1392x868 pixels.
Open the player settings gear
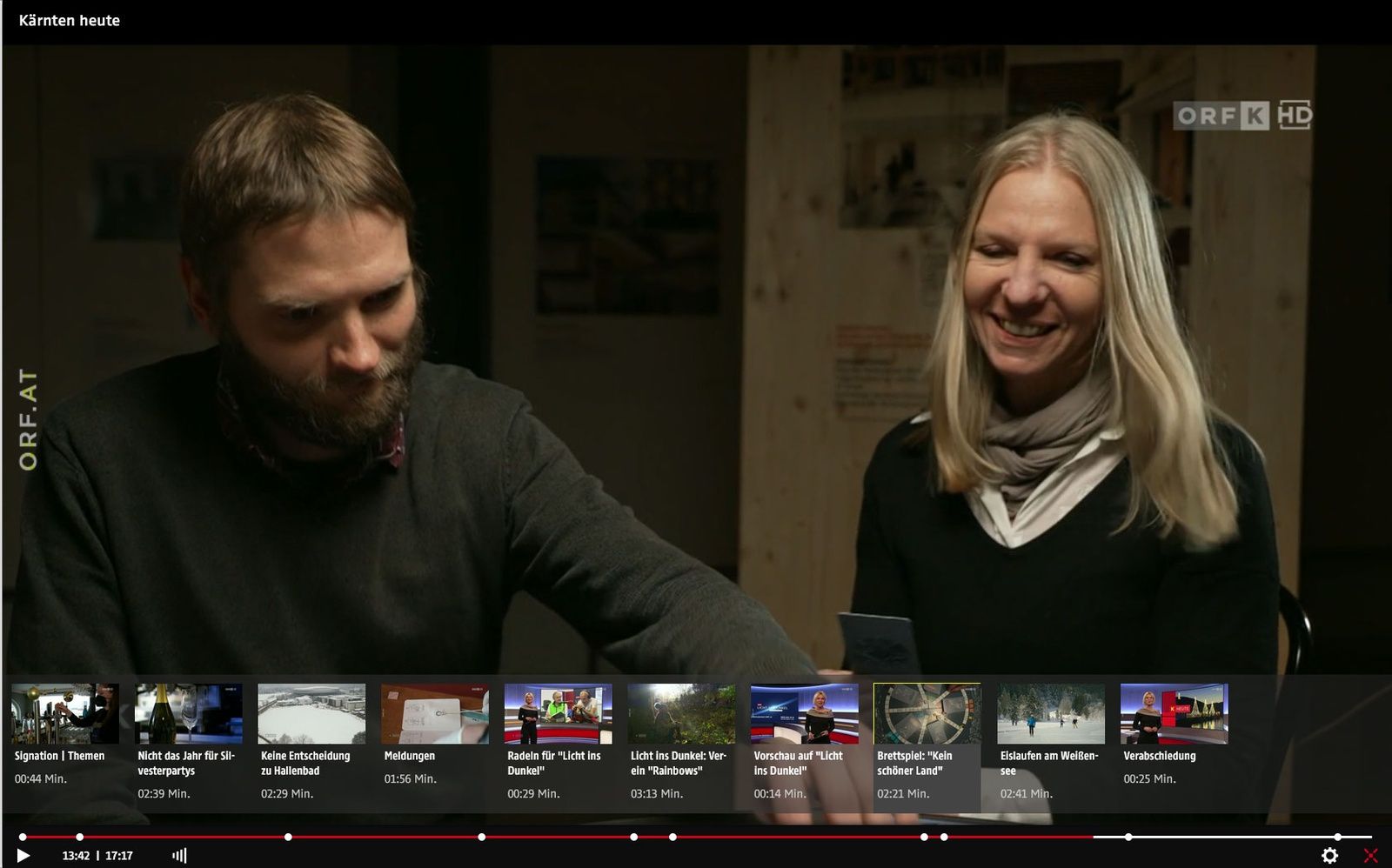[x=1329, y=856]
